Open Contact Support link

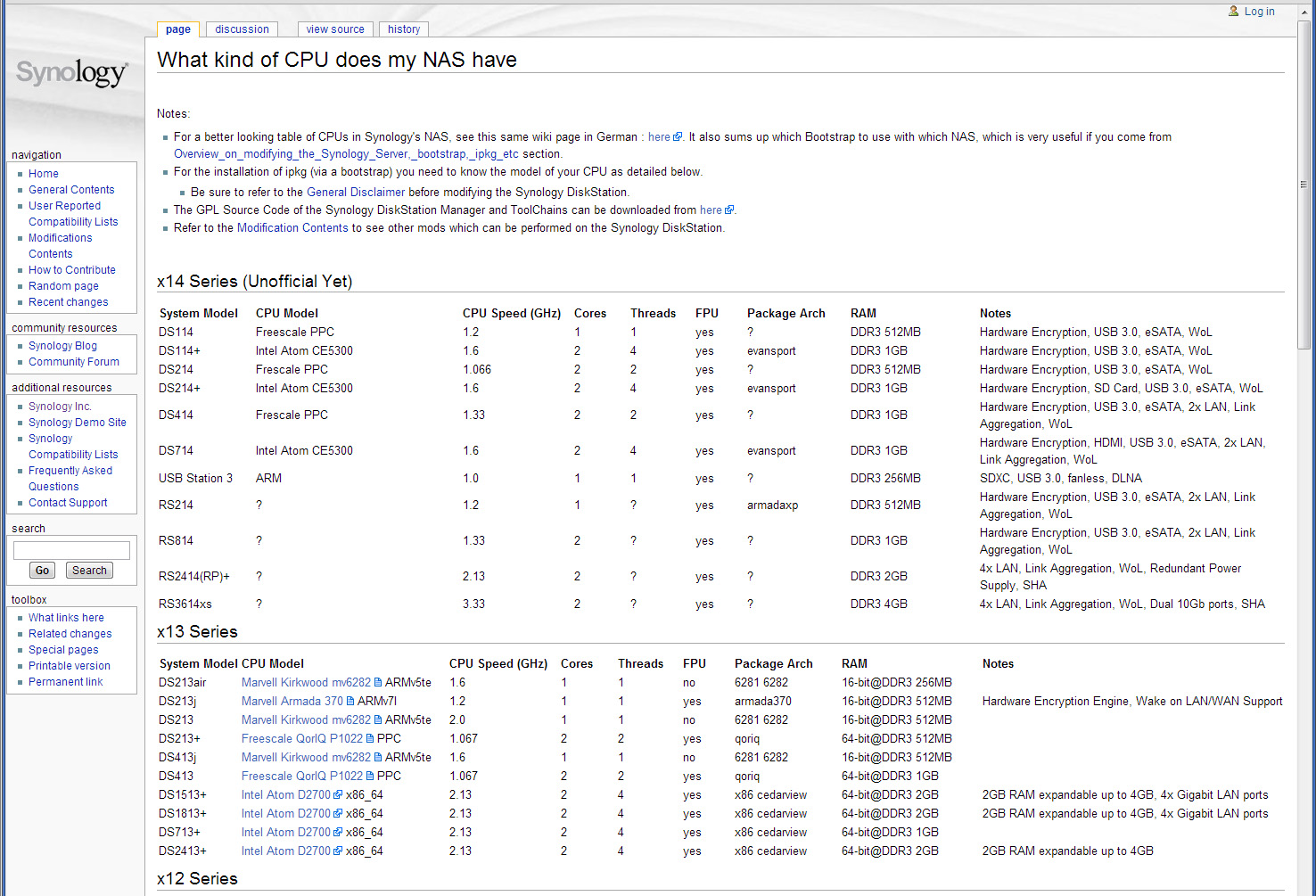pos(68,503)
